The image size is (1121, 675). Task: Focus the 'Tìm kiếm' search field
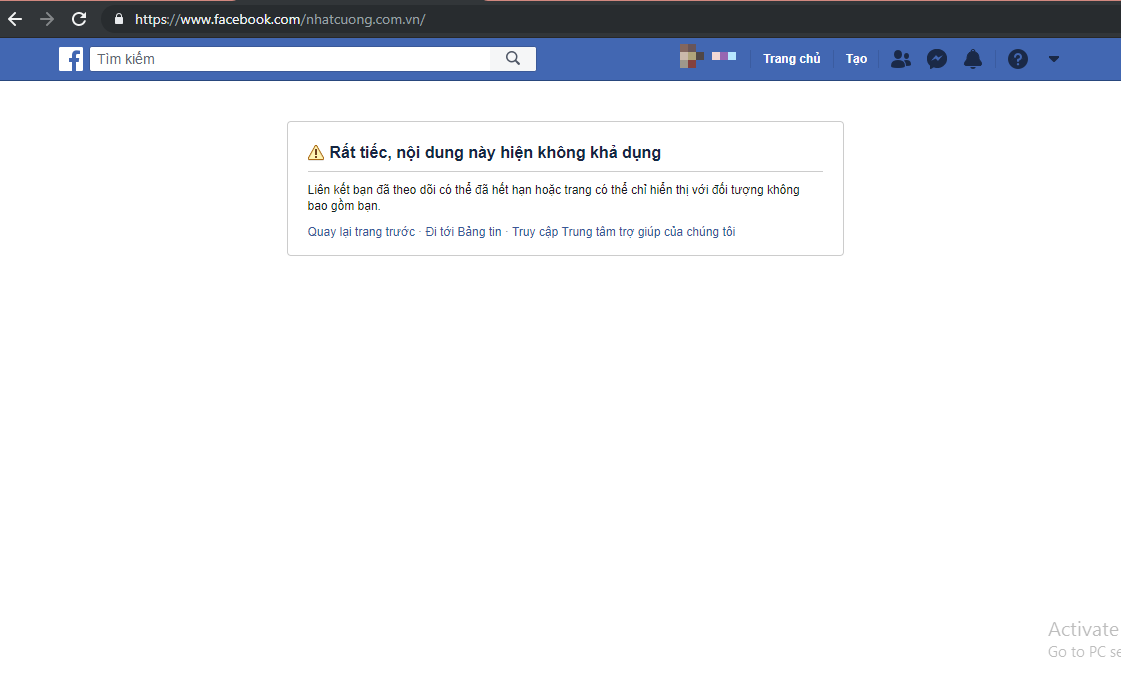pyautogui.click(x=290, y=59)
